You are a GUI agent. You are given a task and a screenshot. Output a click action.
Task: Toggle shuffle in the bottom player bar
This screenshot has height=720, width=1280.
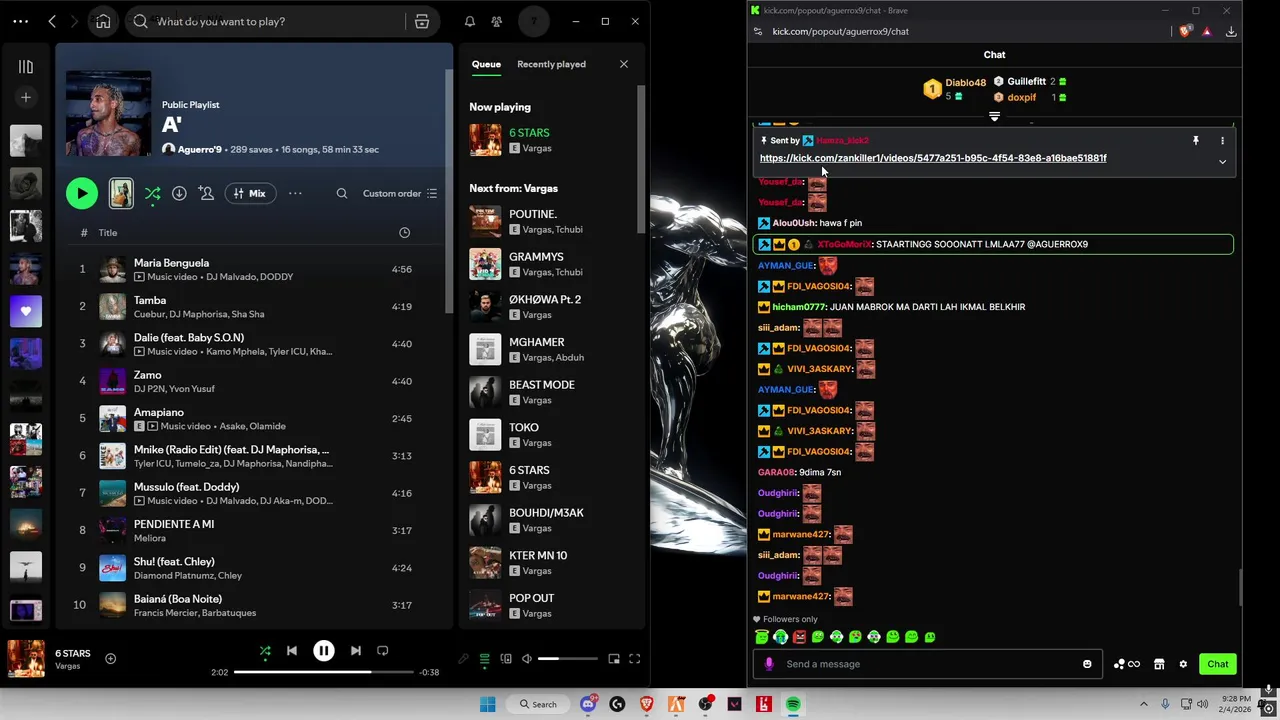pos(265,651)
